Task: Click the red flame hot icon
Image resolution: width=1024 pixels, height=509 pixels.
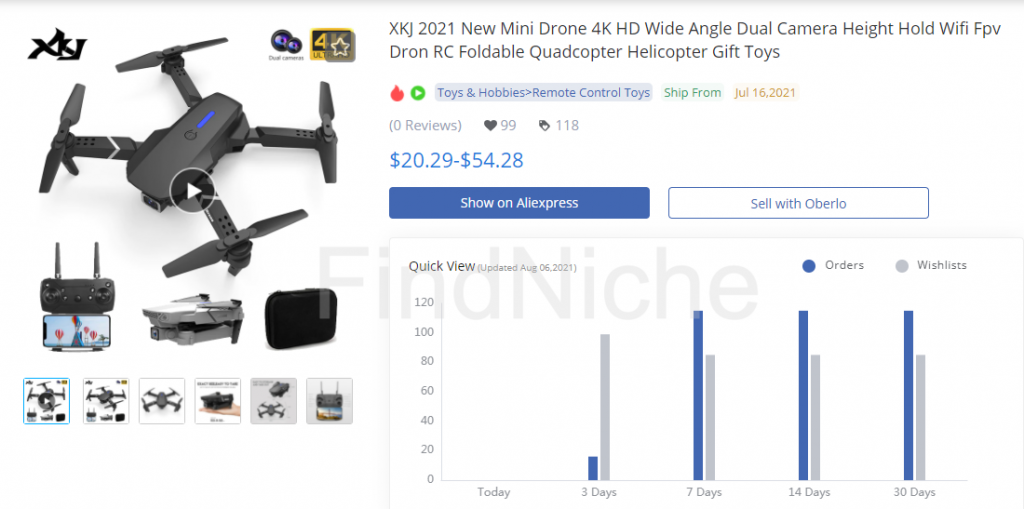Action: (397, 93)
